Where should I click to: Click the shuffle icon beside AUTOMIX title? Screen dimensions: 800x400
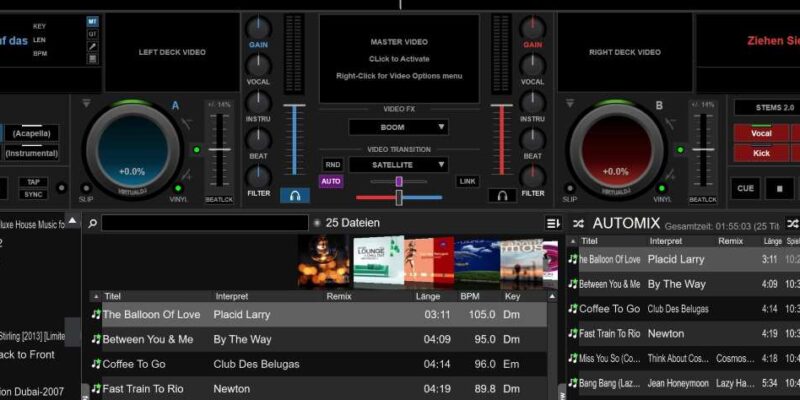[x=578, y=223]
